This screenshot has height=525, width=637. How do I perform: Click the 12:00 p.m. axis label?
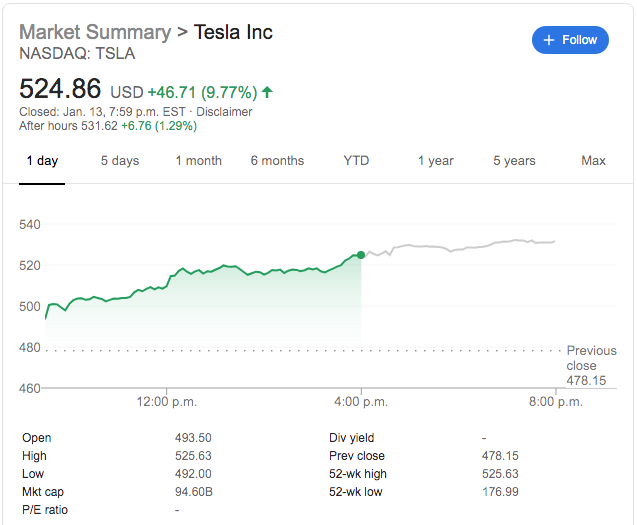167,402
